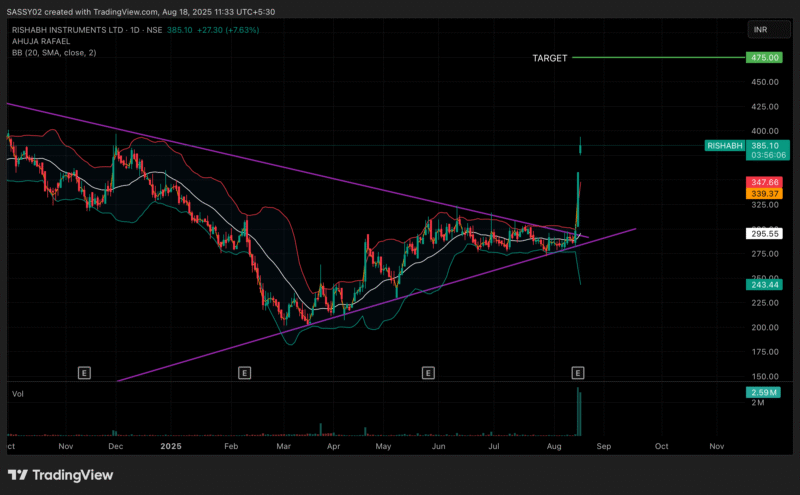
Task: Click the earnings marker above late May
Action: tap(428, 373)
